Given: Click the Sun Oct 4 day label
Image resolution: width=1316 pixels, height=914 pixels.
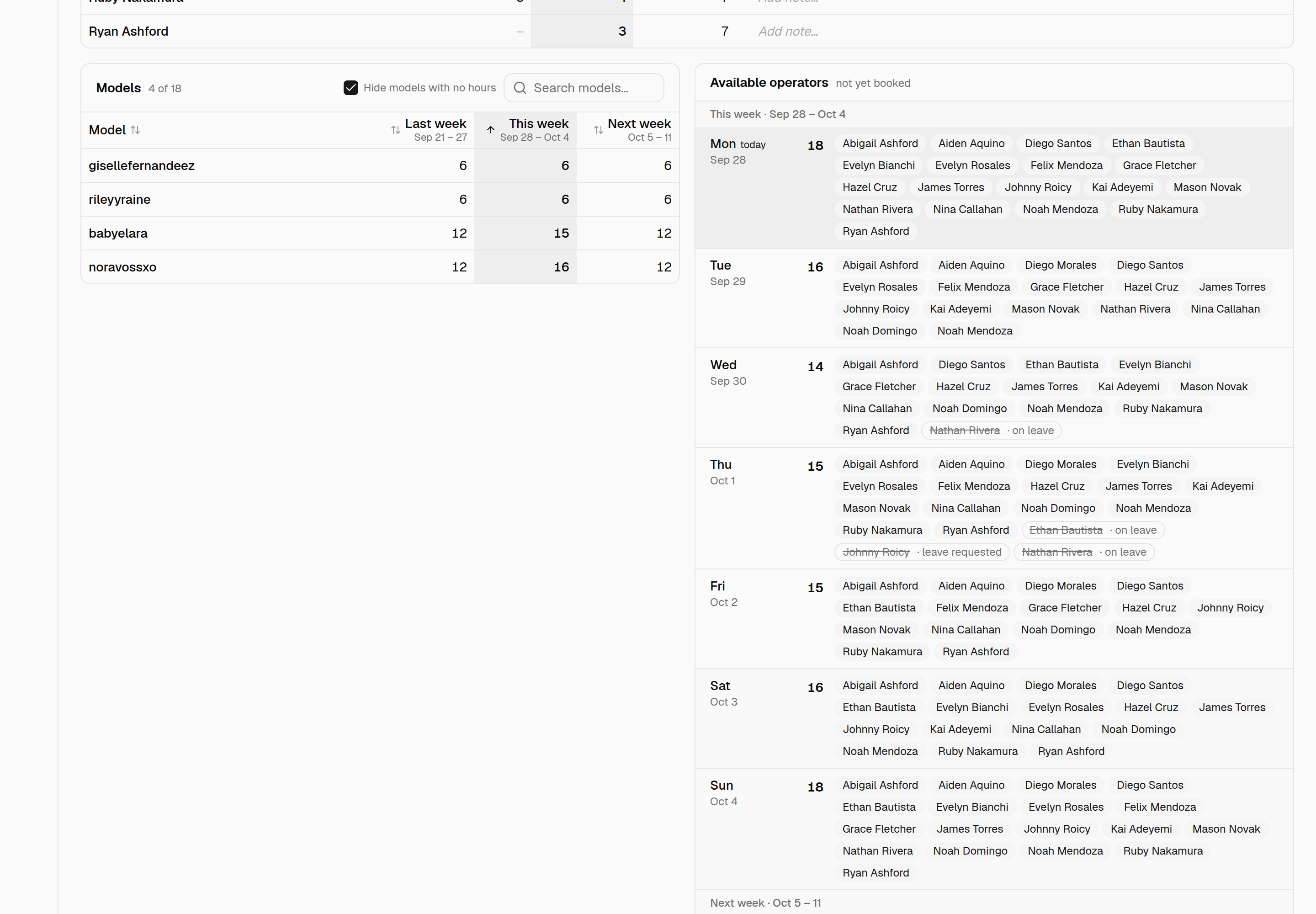Looking at the screenshot, I should 724,792.
